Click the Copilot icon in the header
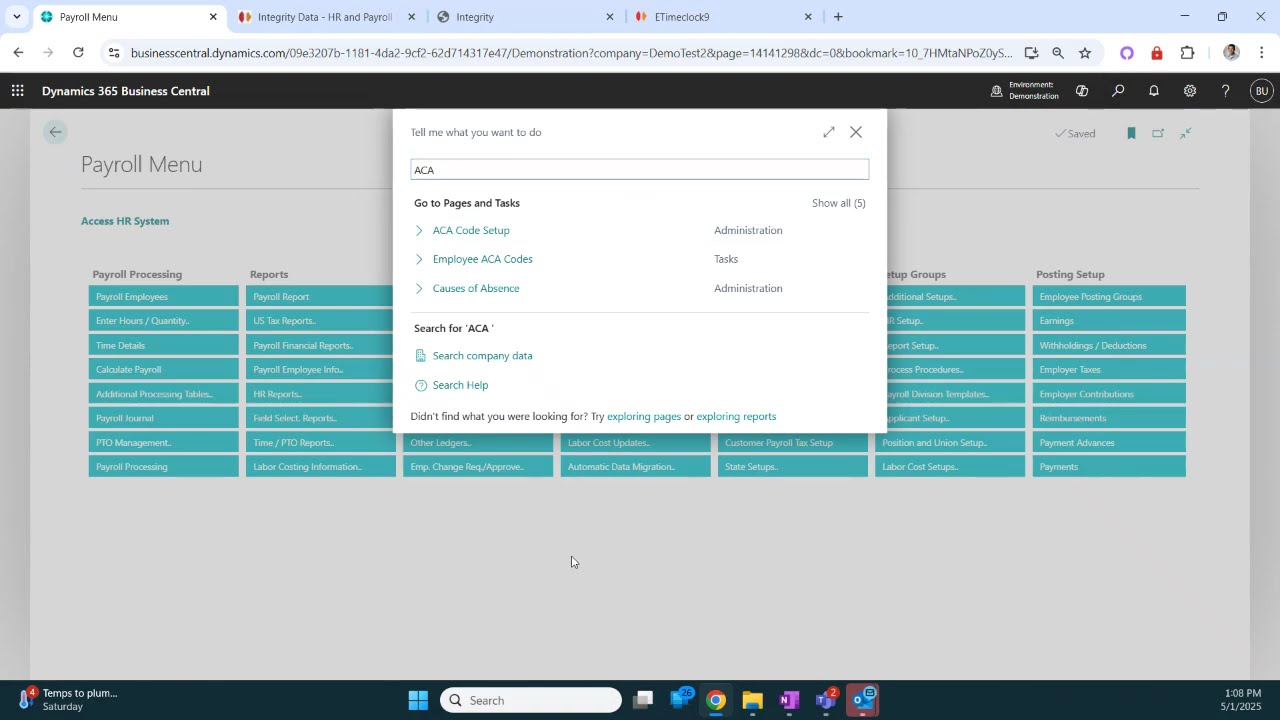Viewport: 1280px width, 720px height. (x=1082, y=91)
